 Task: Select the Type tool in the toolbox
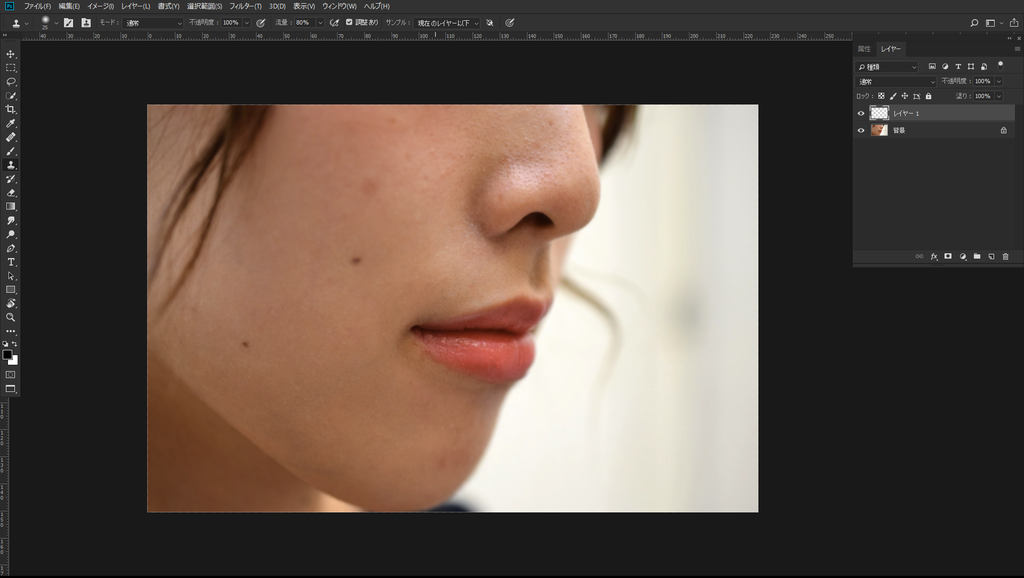[x=10, y=262]
